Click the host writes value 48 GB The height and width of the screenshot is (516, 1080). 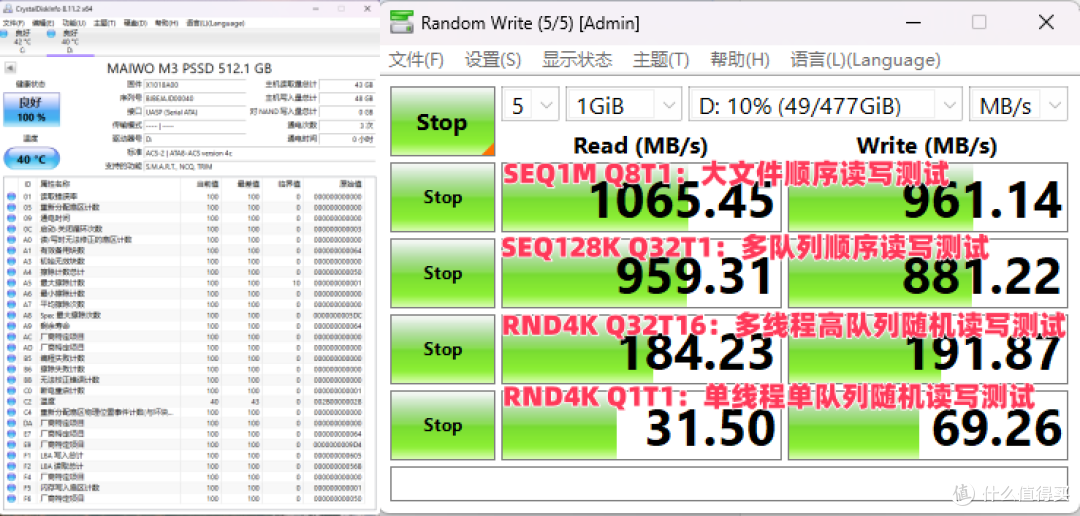347,98
